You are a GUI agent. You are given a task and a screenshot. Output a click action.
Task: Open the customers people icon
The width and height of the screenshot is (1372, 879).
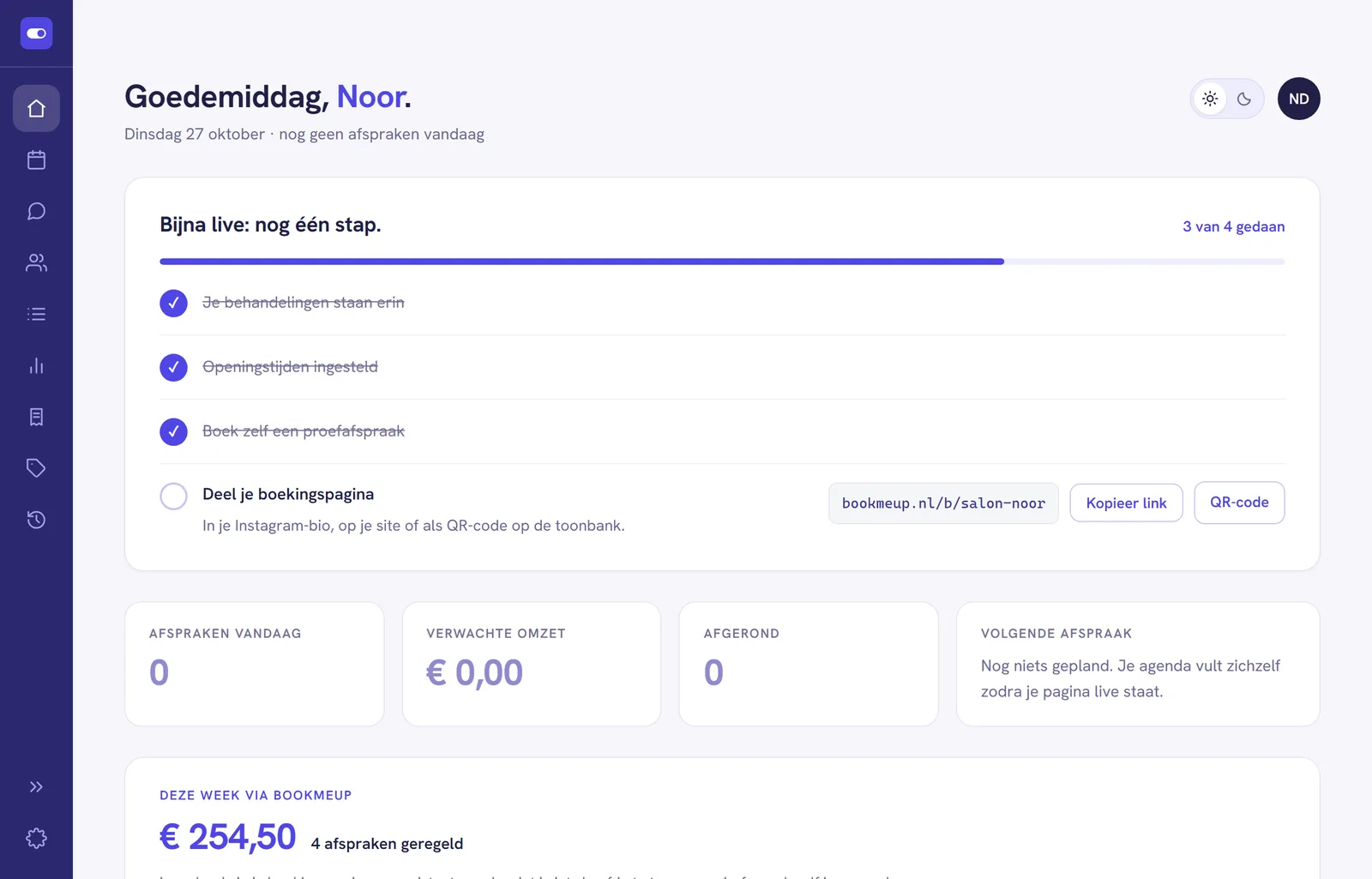(36, 262)
